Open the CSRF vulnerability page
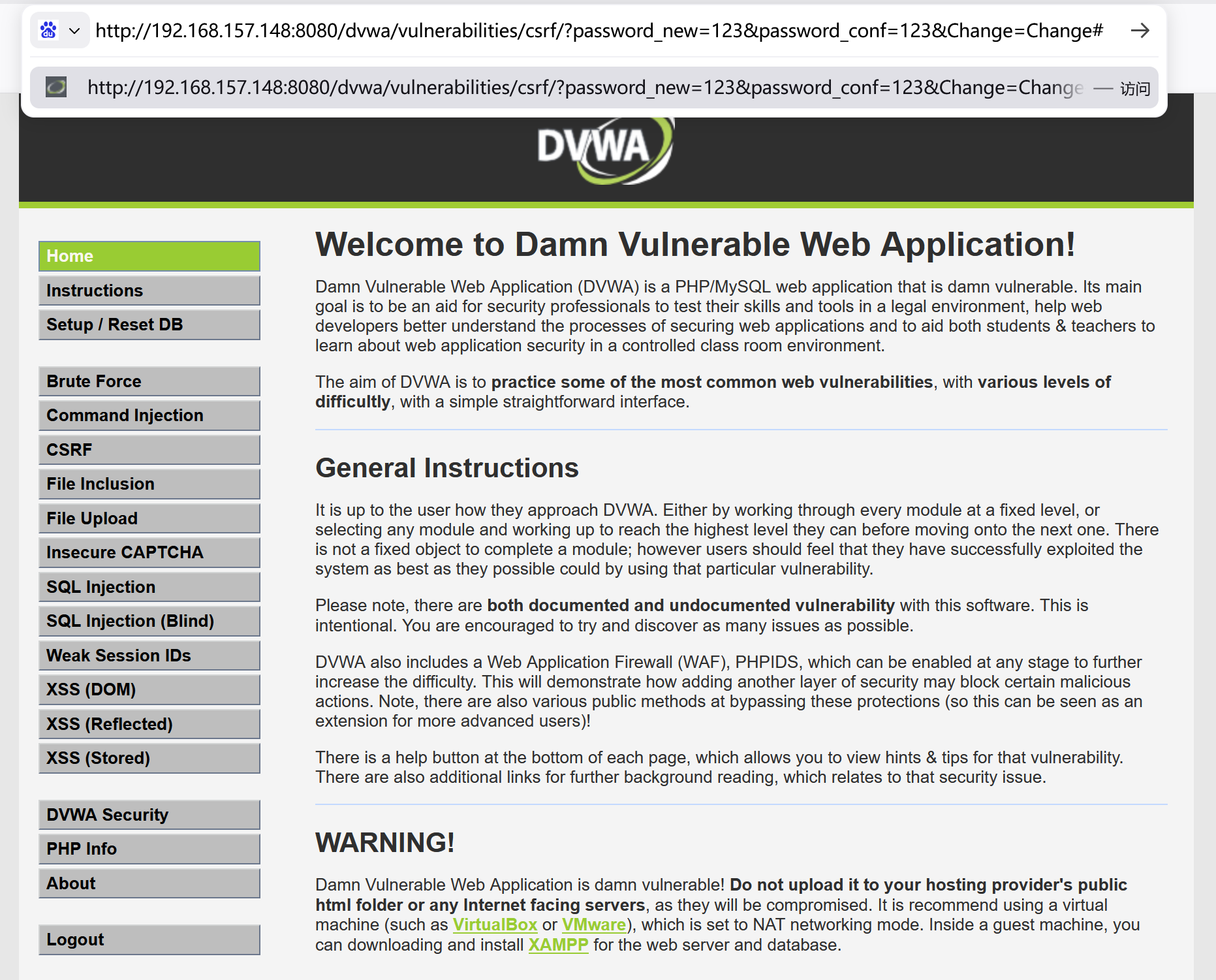Image resolution: width=1216 pixels, height=980 pixels. point(149,450)
